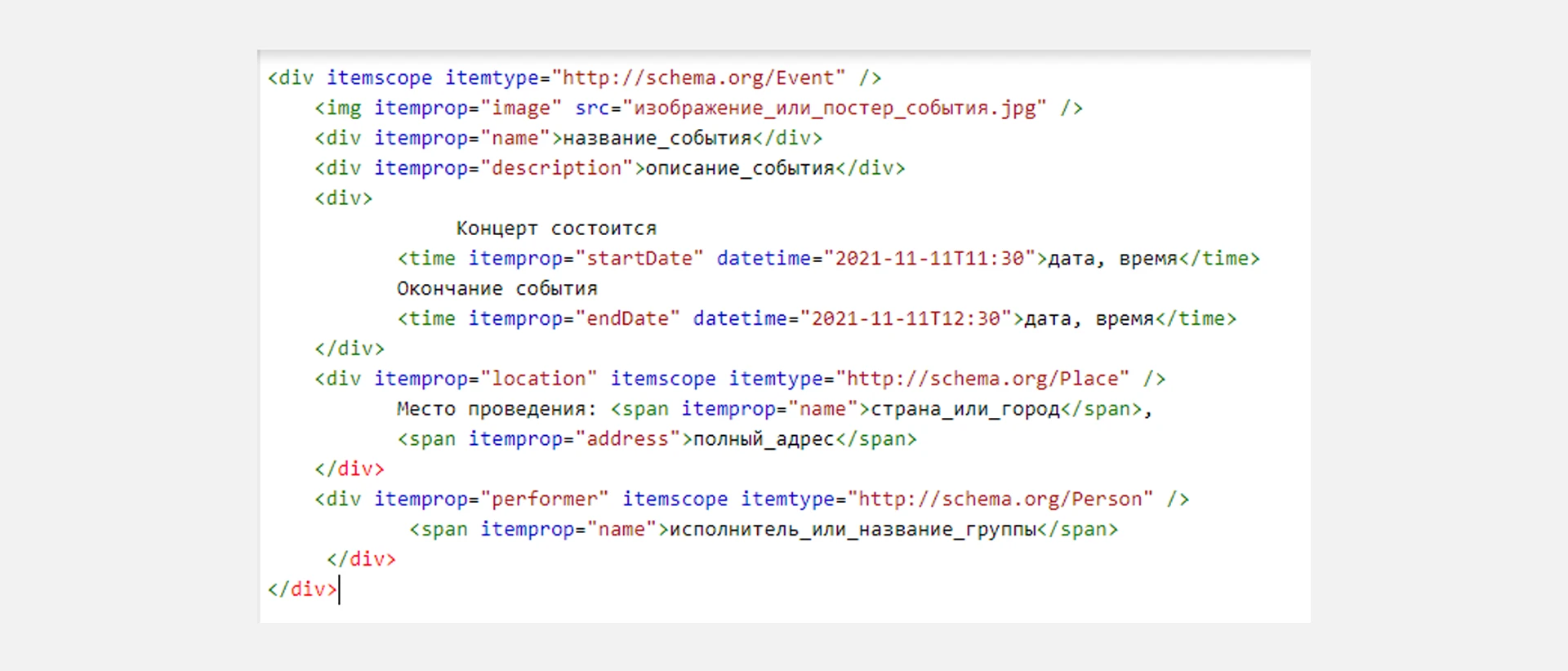The height and width of the screenshot is (671, 1568).
Task: Click the text 'название_события'
Action: point(657,139)
